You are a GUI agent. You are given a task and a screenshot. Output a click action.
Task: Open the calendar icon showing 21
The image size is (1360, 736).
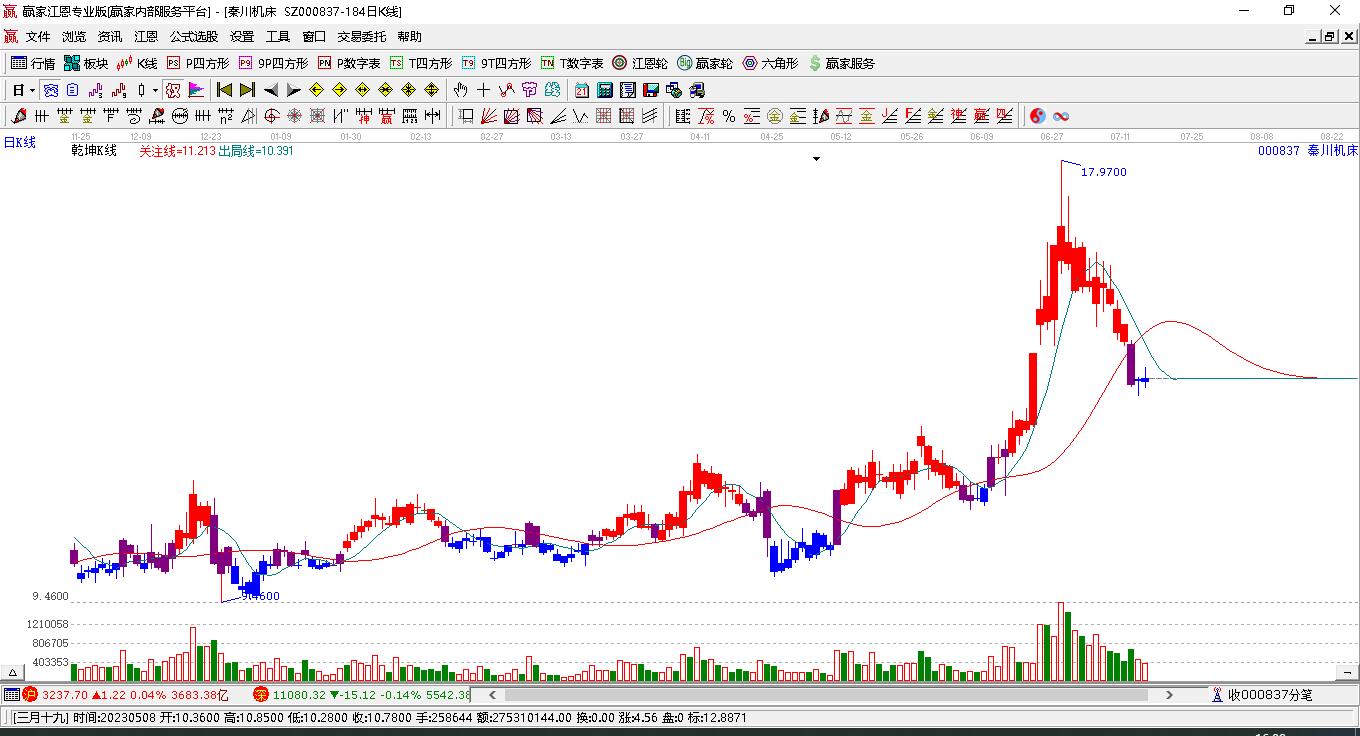click(582, 90)
